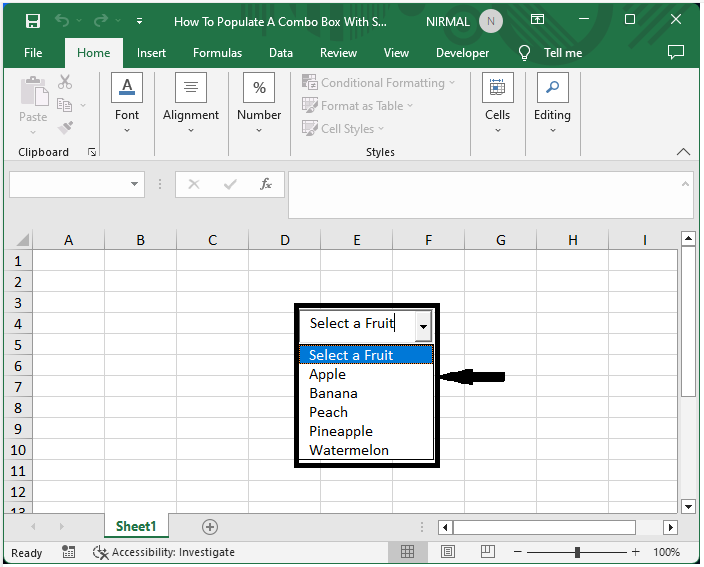Switch to the Home tab
The height and width of the screenshot is (567, 704).
click(93, 53)
